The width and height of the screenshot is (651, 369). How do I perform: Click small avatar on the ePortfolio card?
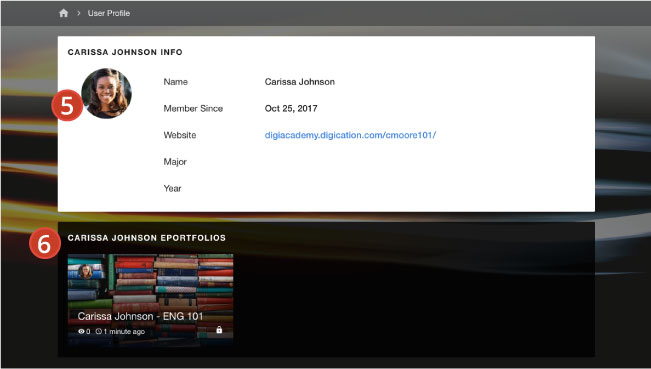pos(86,271)
